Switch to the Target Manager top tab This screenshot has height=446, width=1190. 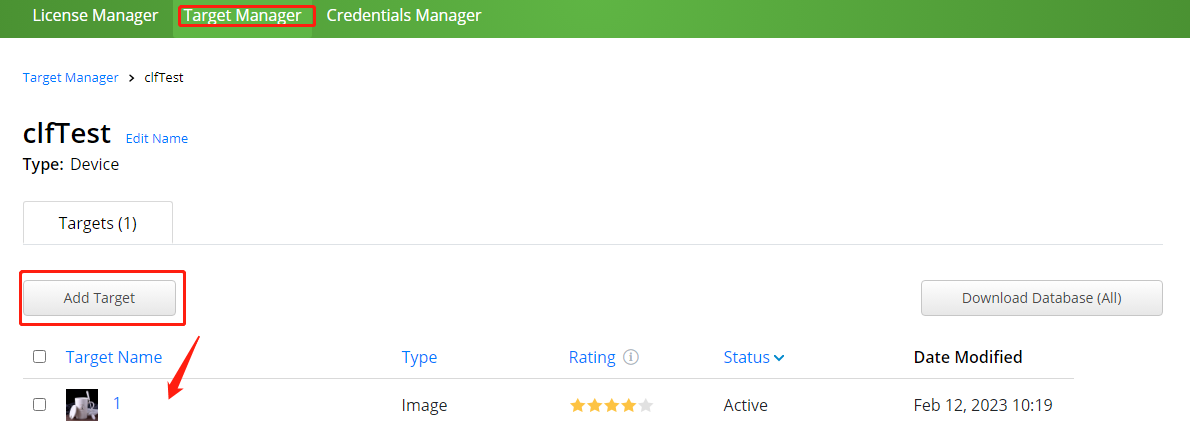coord(242,16)
